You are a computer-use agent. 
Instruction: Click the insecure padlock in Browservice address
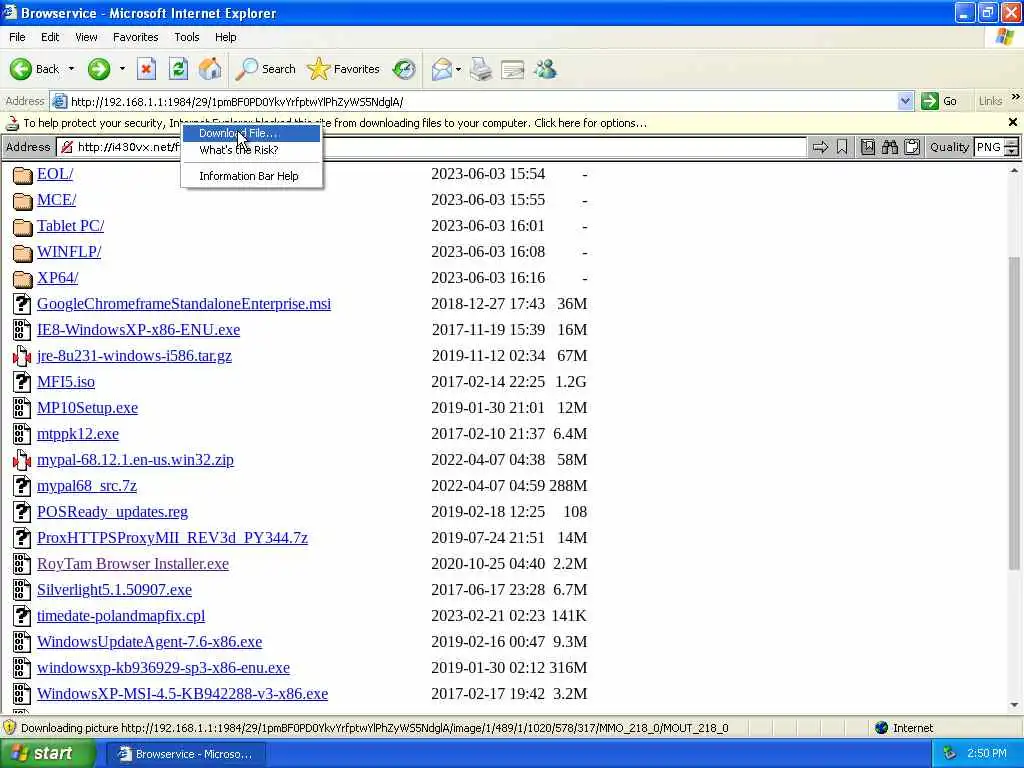click(67, 148)
